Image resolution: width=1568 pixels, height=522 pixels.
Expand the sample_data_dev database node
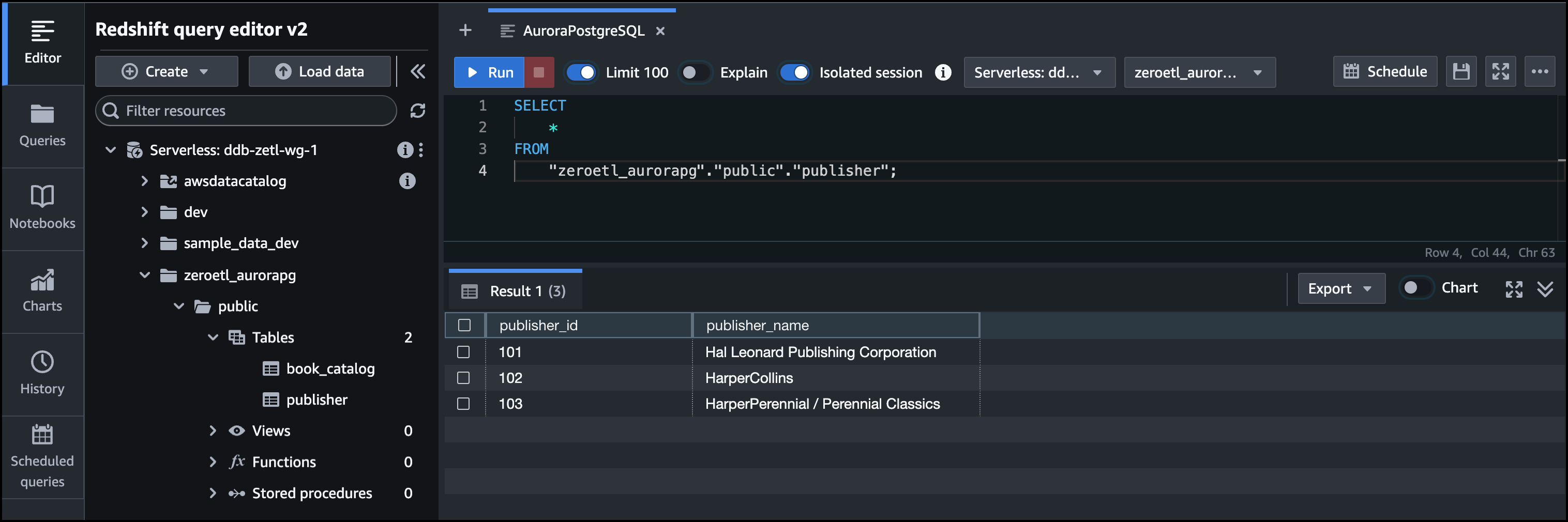(144, 243)
